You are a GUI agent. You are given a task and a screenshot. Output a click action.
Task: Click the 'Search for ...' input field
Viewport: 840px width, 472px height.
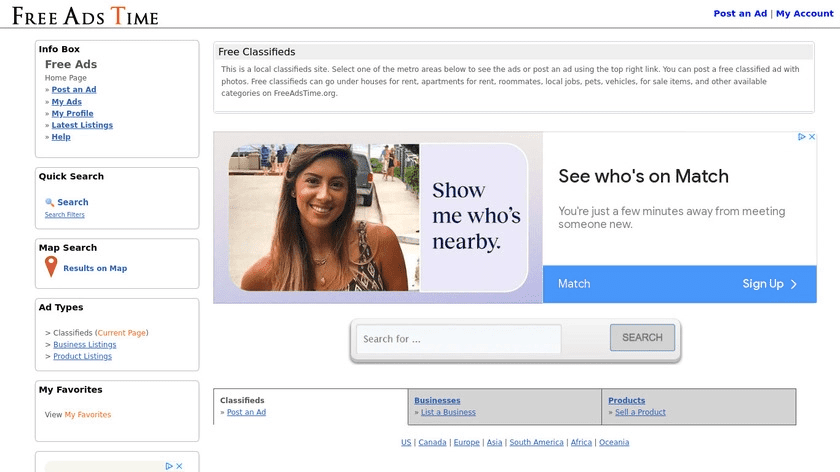(x=459, y=339)
